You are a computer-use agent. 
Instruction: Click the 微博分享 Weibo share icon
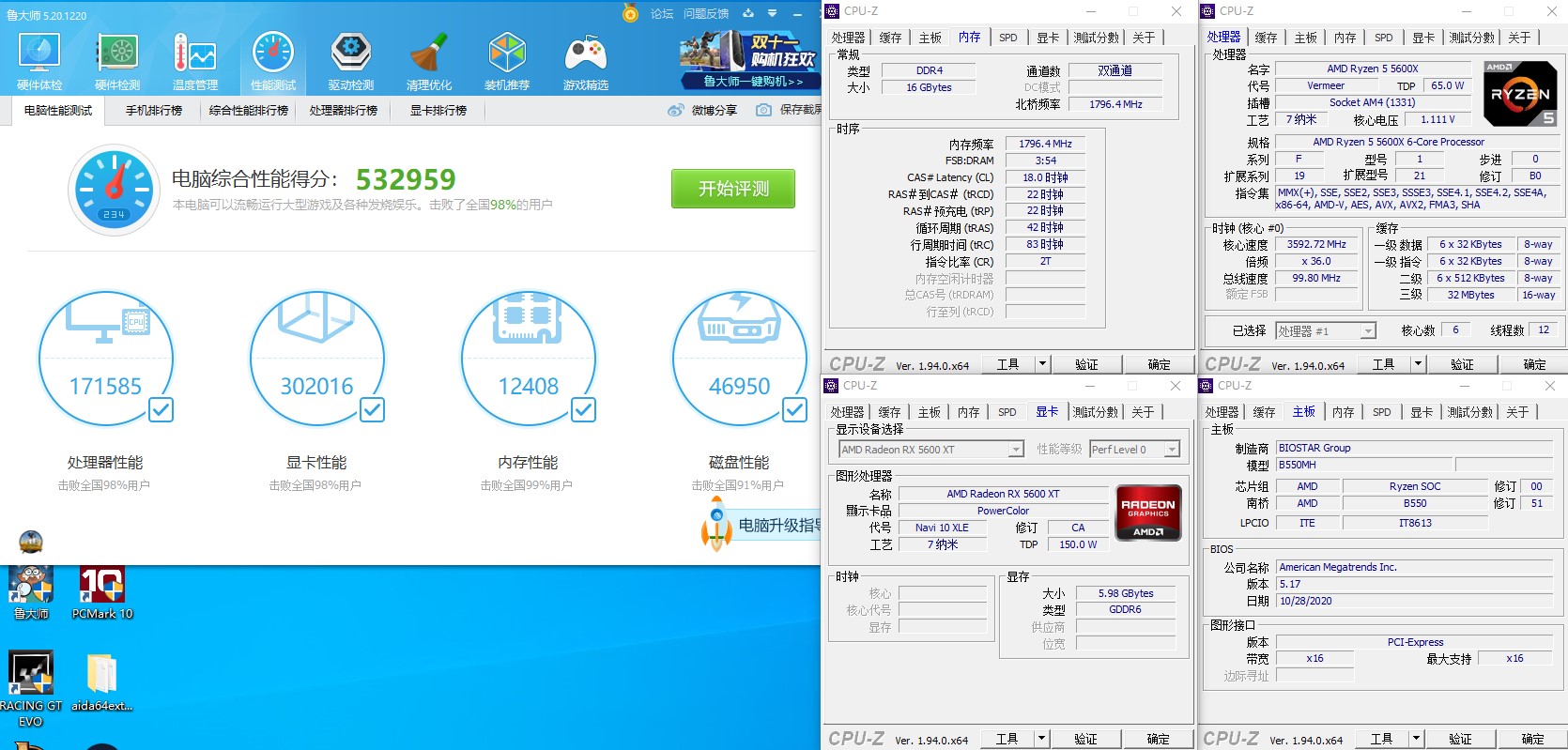676,110
